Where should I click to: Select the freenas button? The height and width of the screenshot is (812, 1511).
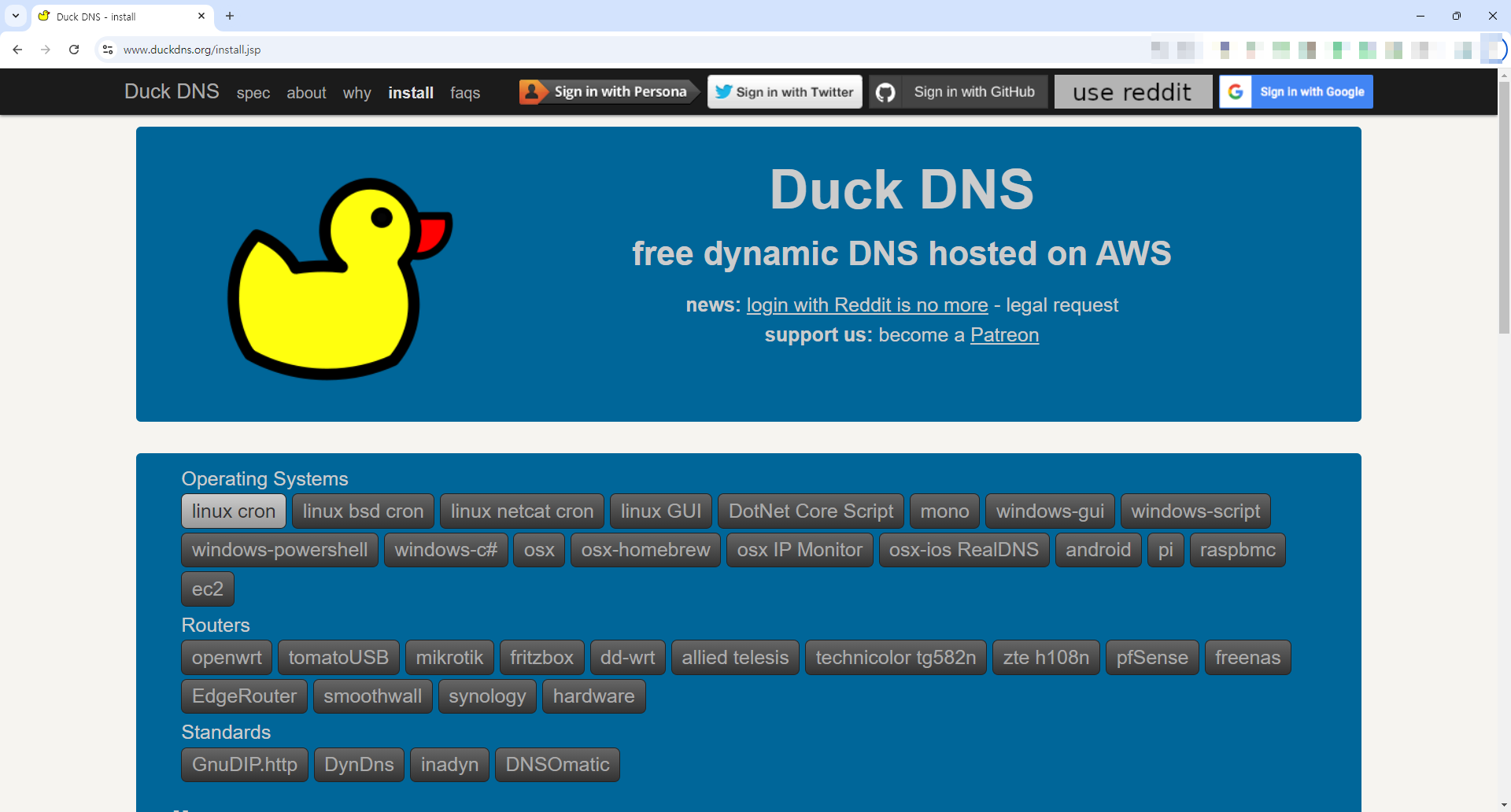tap(1247, 658)
